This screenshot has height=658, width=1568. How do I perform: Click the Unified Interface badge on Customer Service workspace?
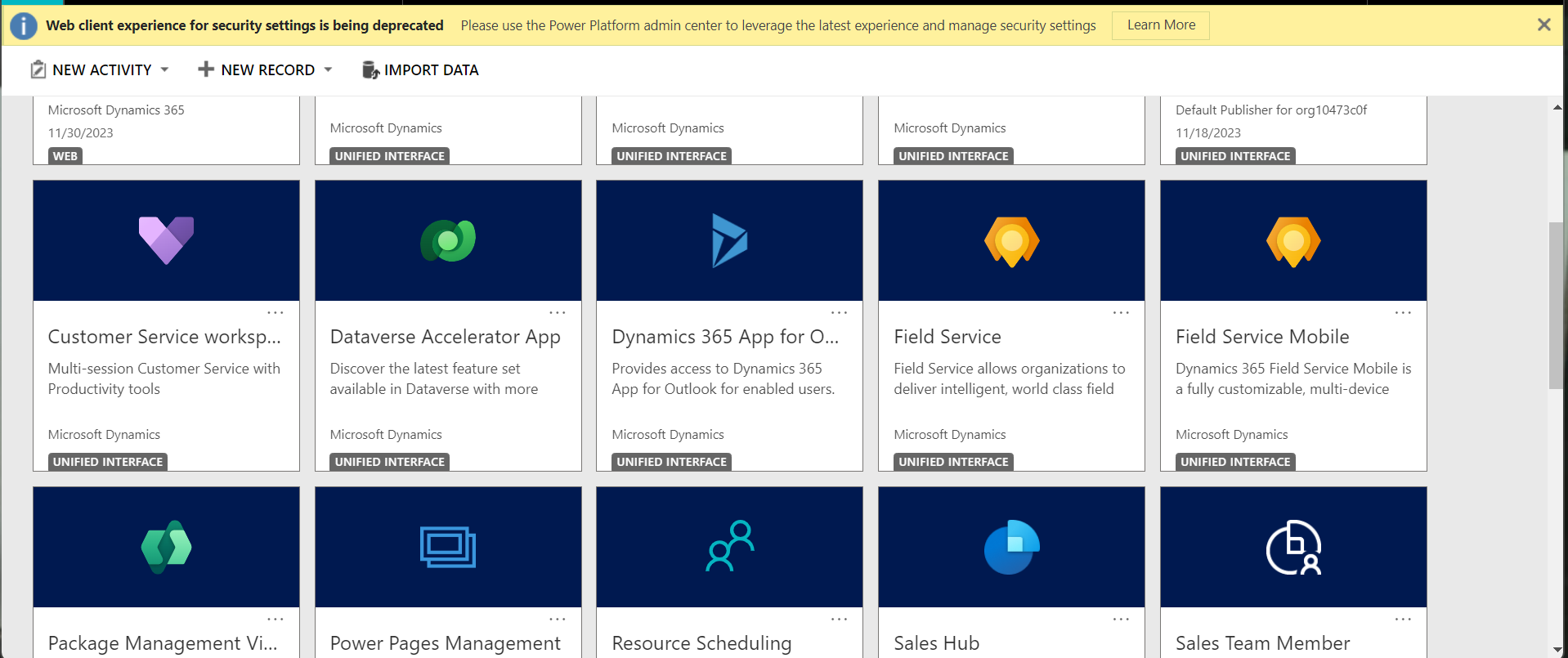point(108,462)
